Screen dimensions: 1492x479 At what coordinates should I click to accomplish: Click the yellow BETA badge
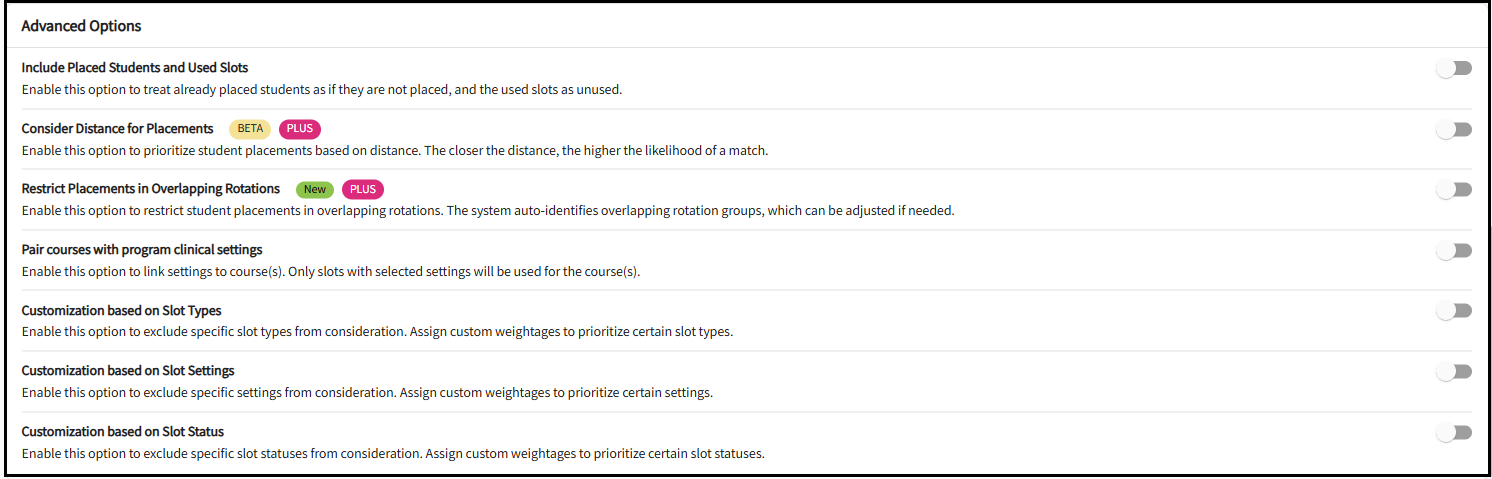(x=250, y=129)
